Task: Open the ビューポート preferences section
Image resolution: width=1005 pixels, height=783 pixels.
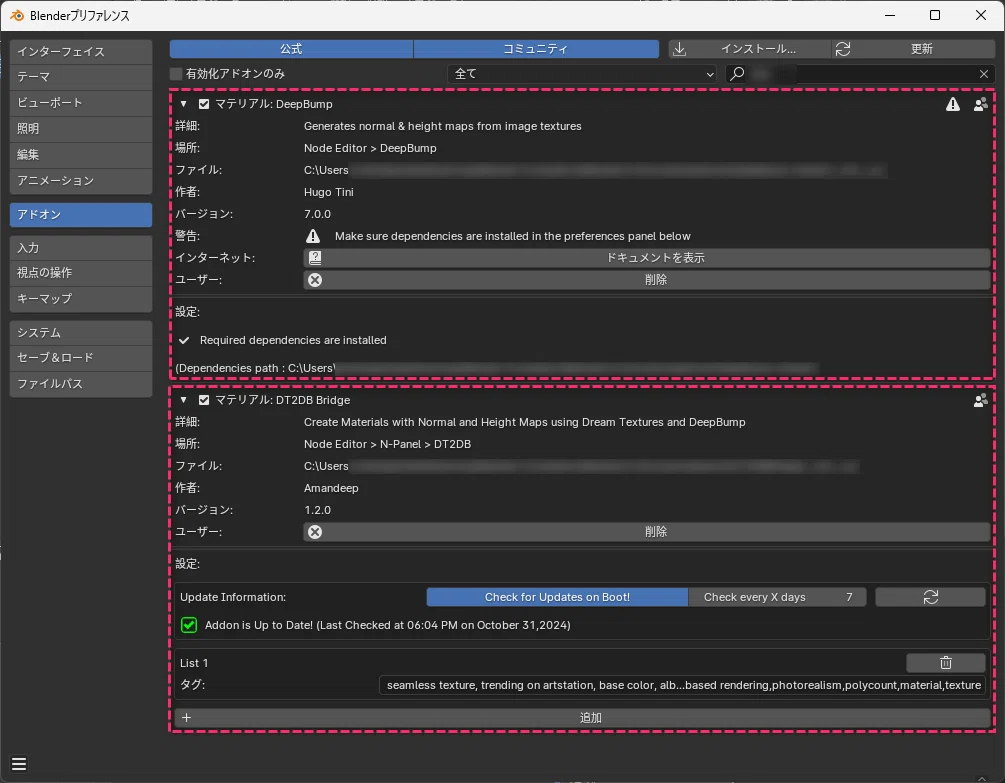Action: click(x=81, y=103)
